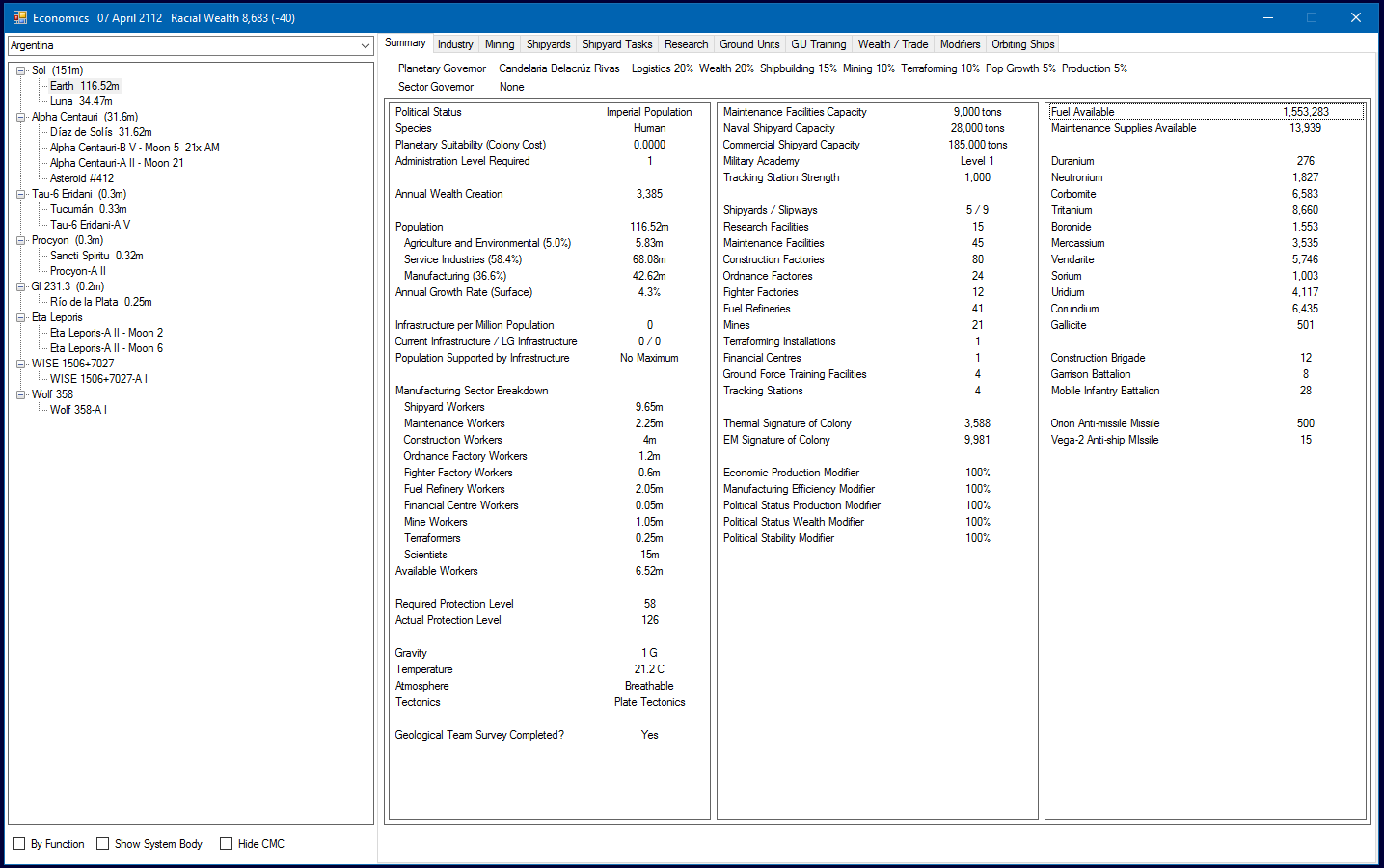The height and width of the screenshot is (868, 1384).
Task: Select Eta Leporis-A II - Moon 2
Action: coord(107,333)
